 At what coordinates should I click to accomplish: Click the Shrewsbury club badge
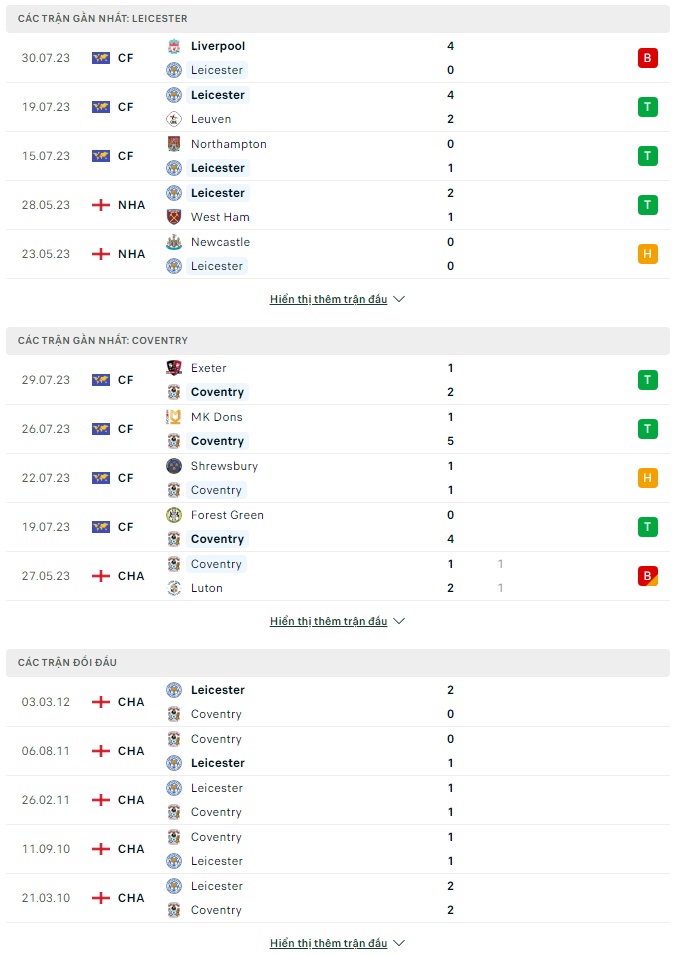click(x=174, y=466)
